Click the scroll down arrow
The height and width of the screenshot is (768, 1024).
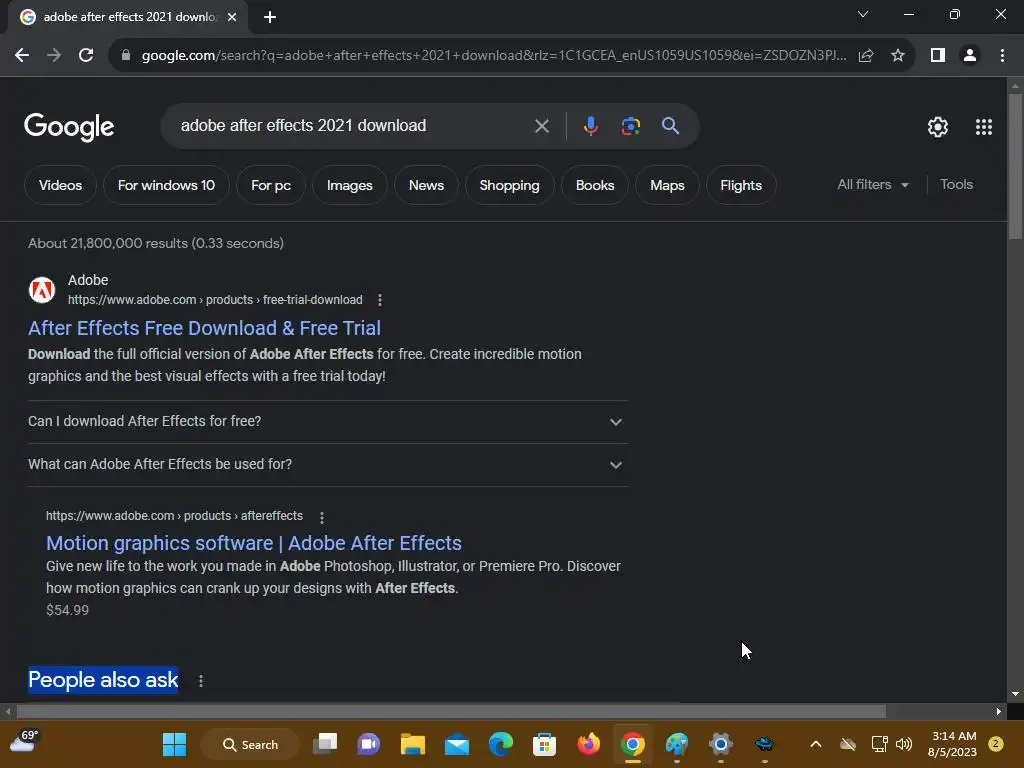(1015, 694)
